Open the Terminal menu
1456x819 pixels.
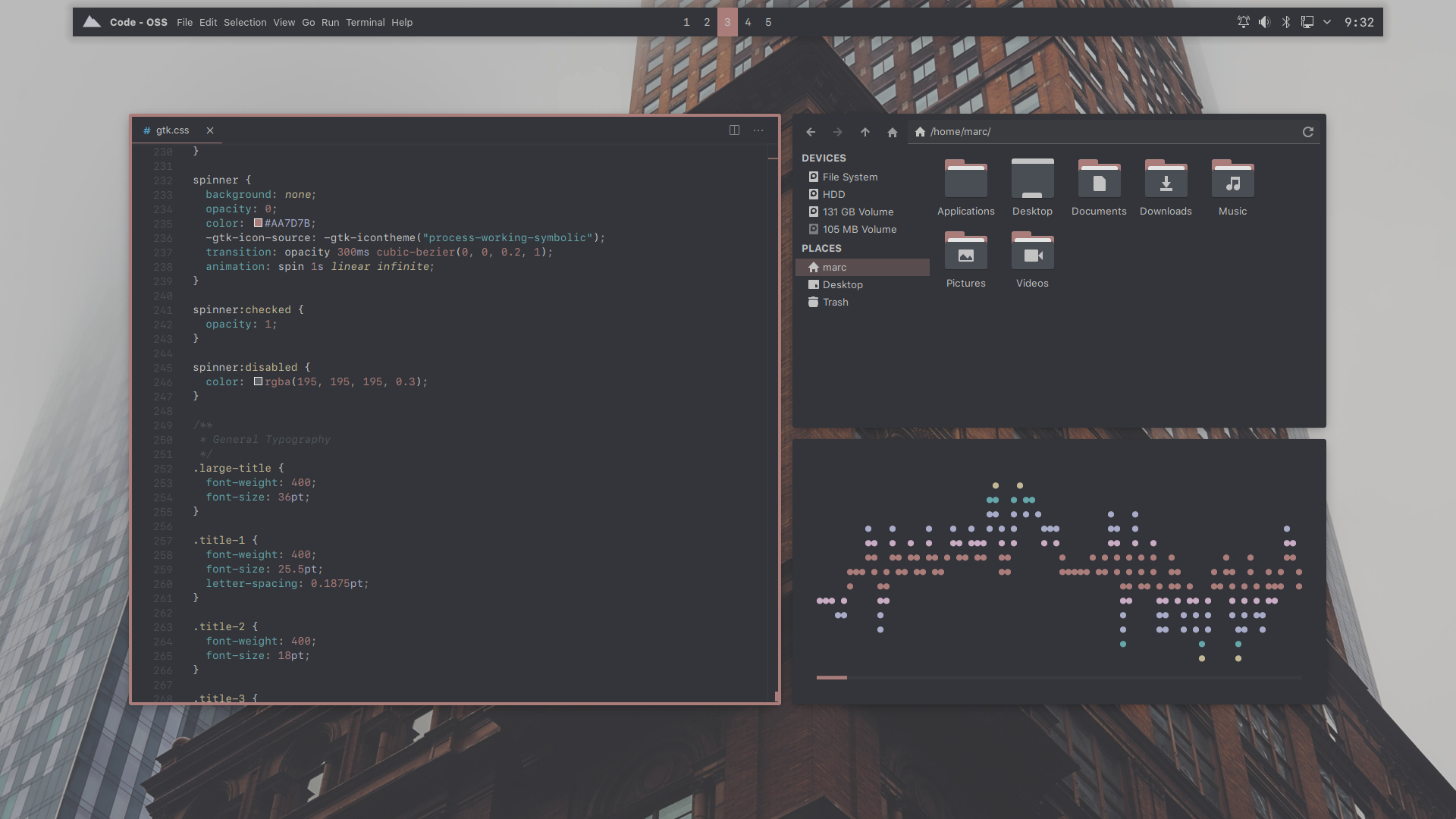coord(365,22)
